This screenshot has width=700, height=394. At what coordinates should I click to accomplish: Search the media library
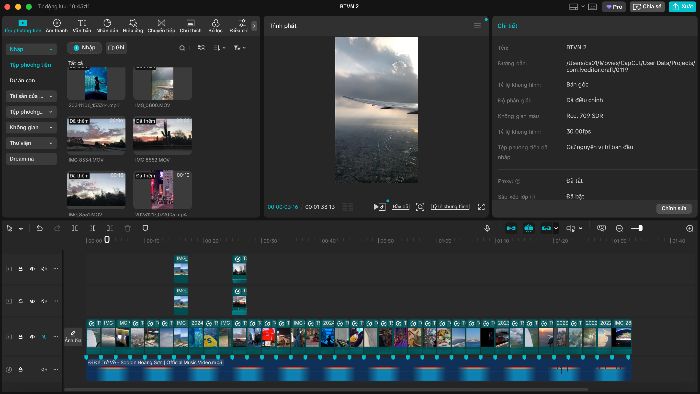pos(182,48)
